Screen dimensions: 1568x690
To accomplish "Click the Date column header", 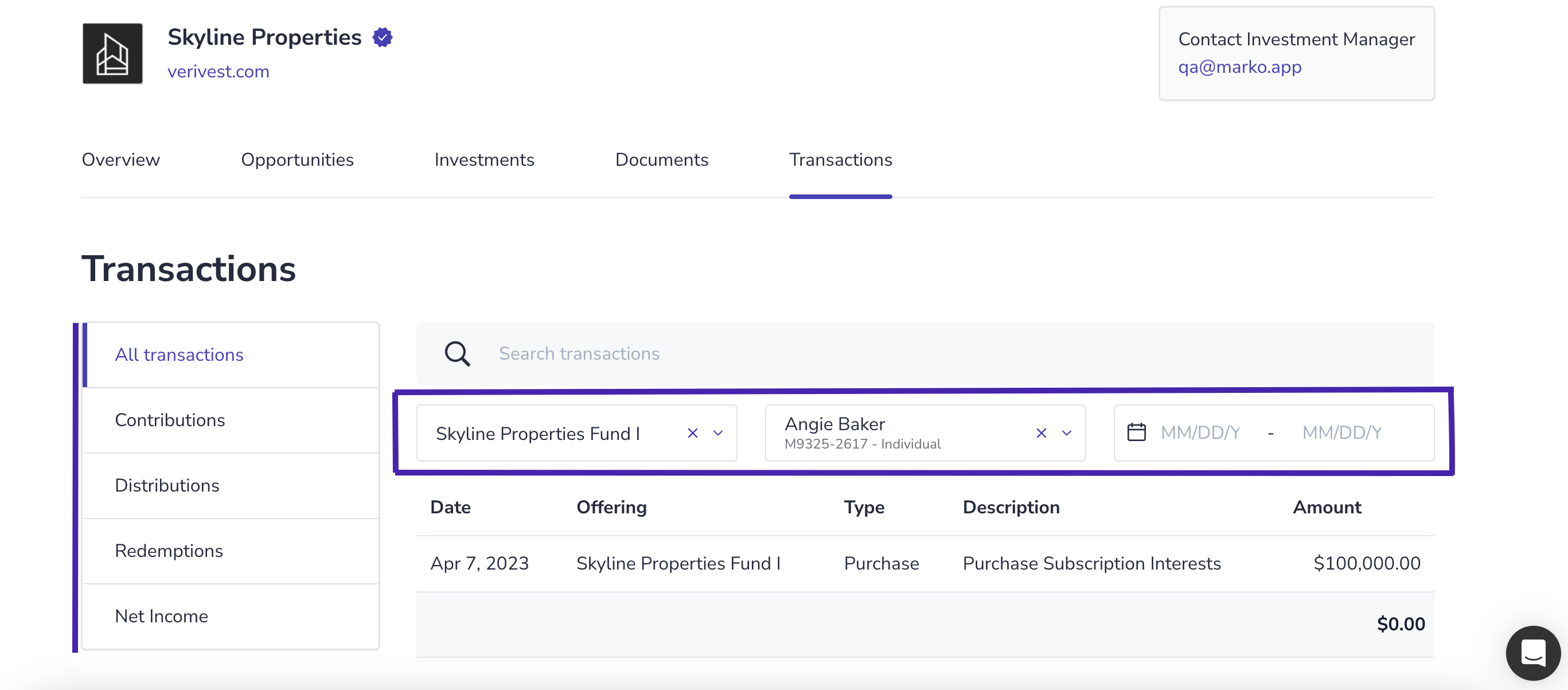I will (450, 507).
